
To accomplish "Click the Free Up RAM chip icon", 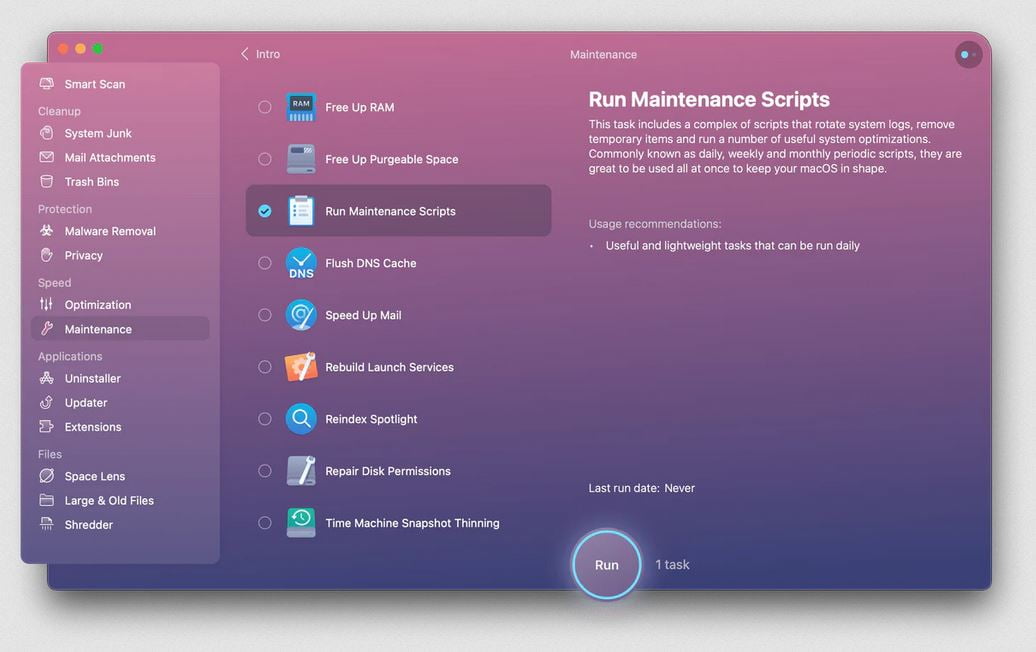I will [301, 107].
